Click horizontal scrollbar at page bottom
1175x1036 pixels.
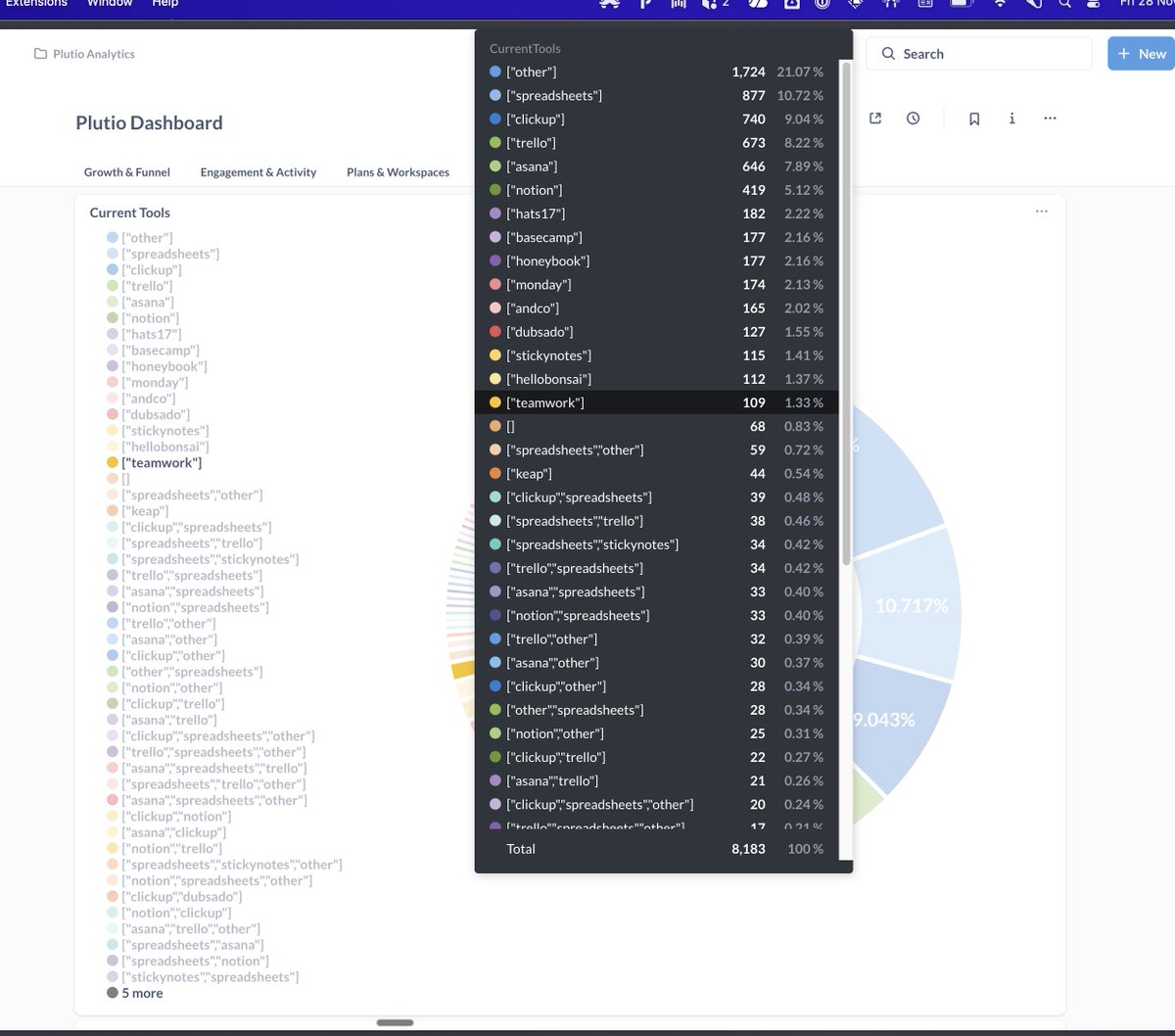[x=396, y=1023]
